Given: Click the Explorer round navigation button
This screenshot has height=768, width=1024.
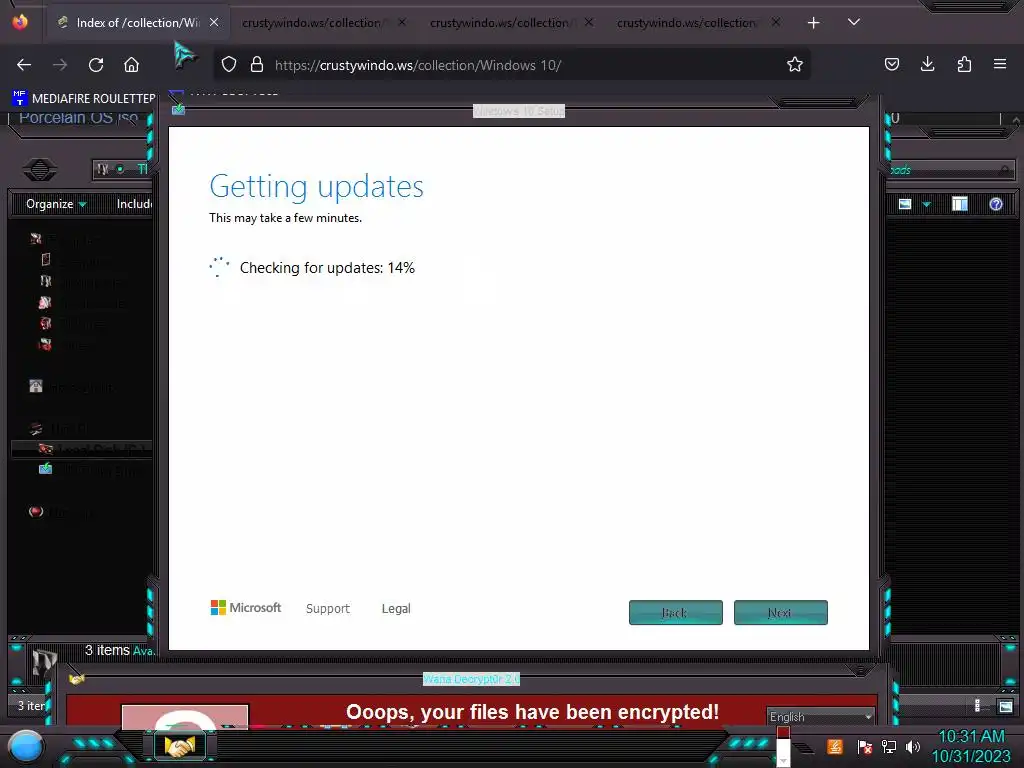Looking at the screenshot, I should [x=40, y=170].
